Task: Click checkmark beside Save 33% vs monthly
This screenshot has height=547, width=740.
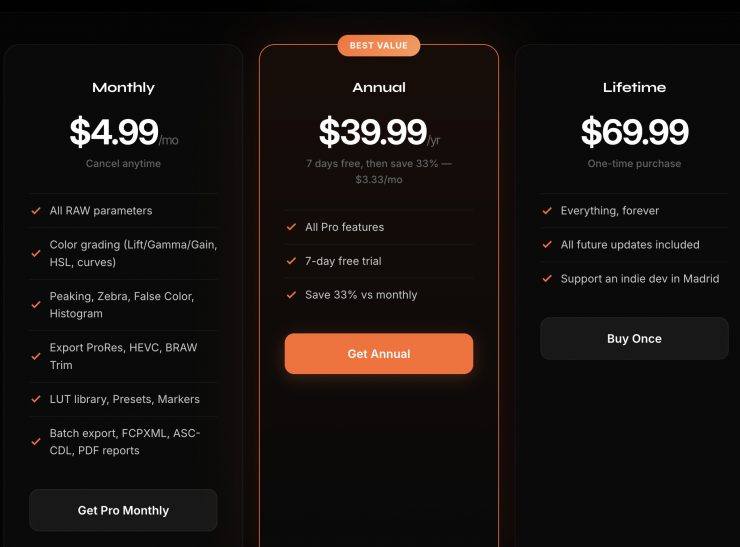Action: click(291, 296)
